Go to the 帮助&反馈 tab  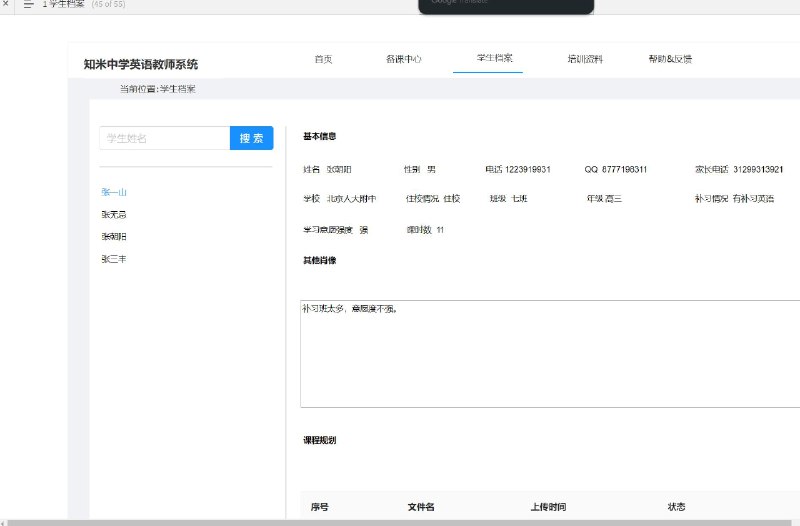point(670,59)
